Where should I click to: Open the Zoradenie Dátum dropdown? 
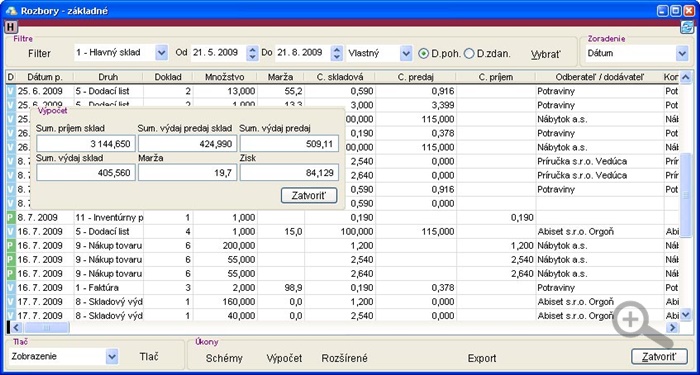click(x=682, y=54)
